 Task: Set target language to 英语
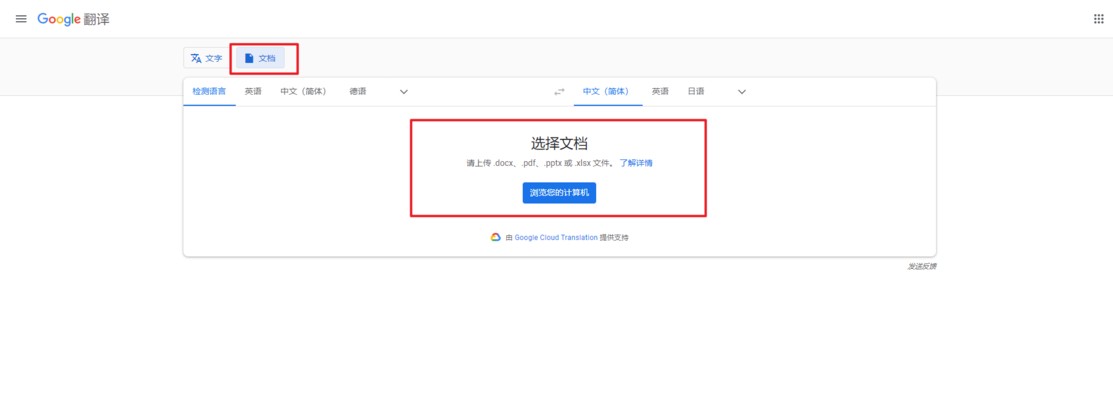(x=660, y=92)
